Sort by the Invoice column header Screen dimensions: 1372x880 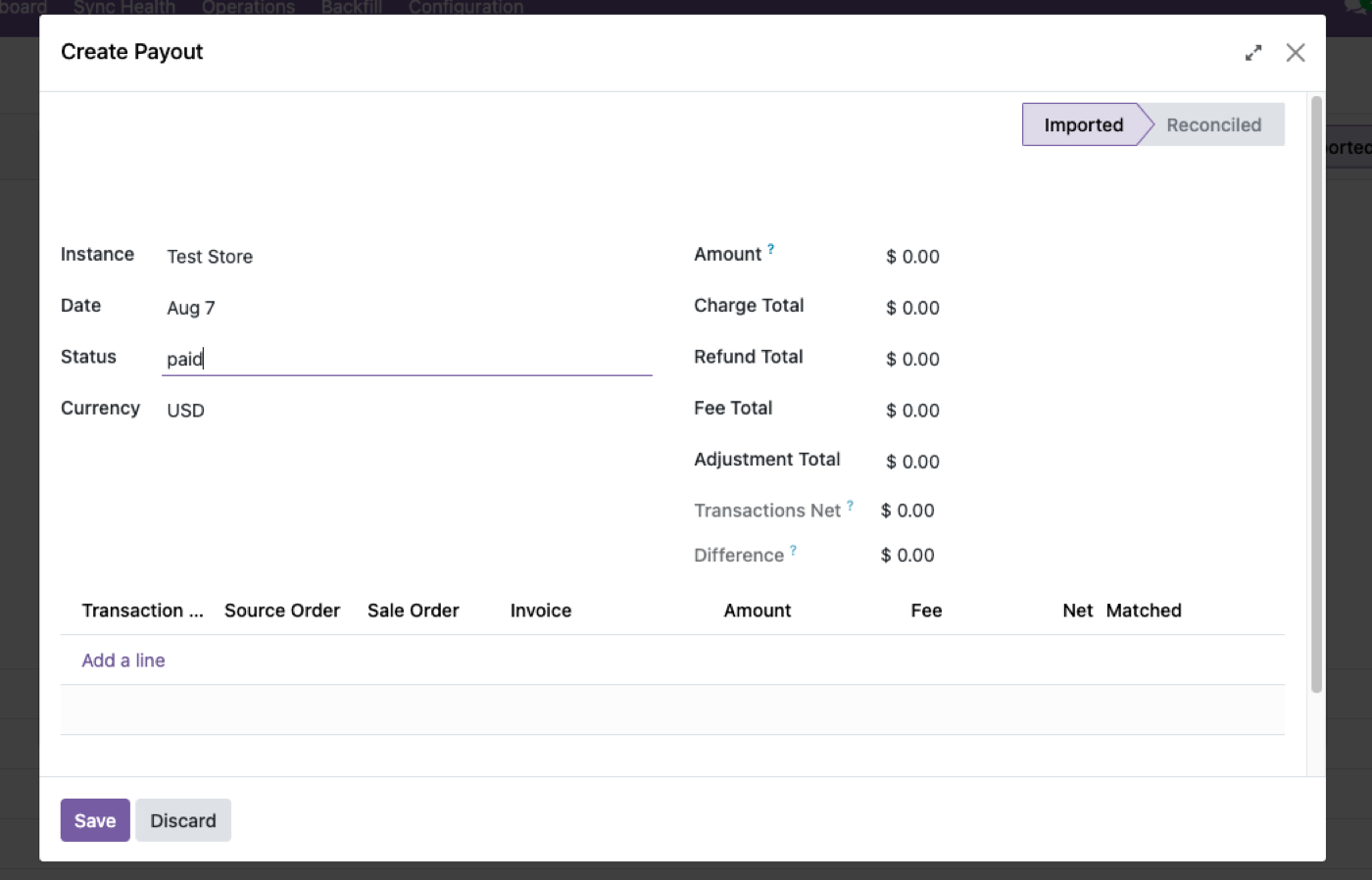coord(541,611)
